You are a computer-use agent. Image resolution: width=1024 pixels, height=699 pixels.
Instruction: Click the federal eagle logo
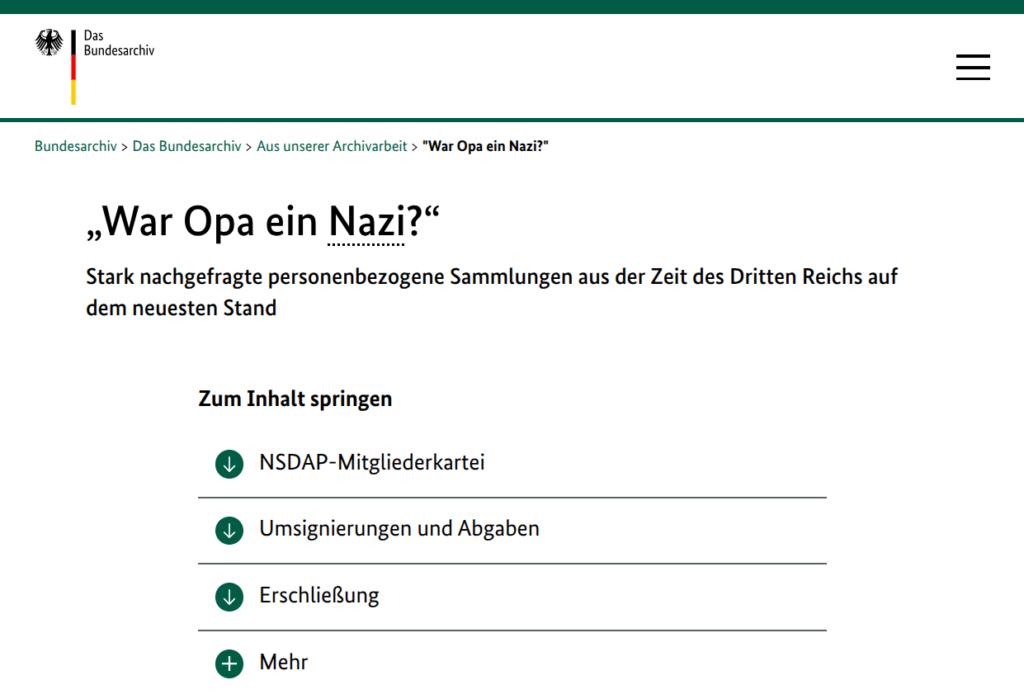49,42
